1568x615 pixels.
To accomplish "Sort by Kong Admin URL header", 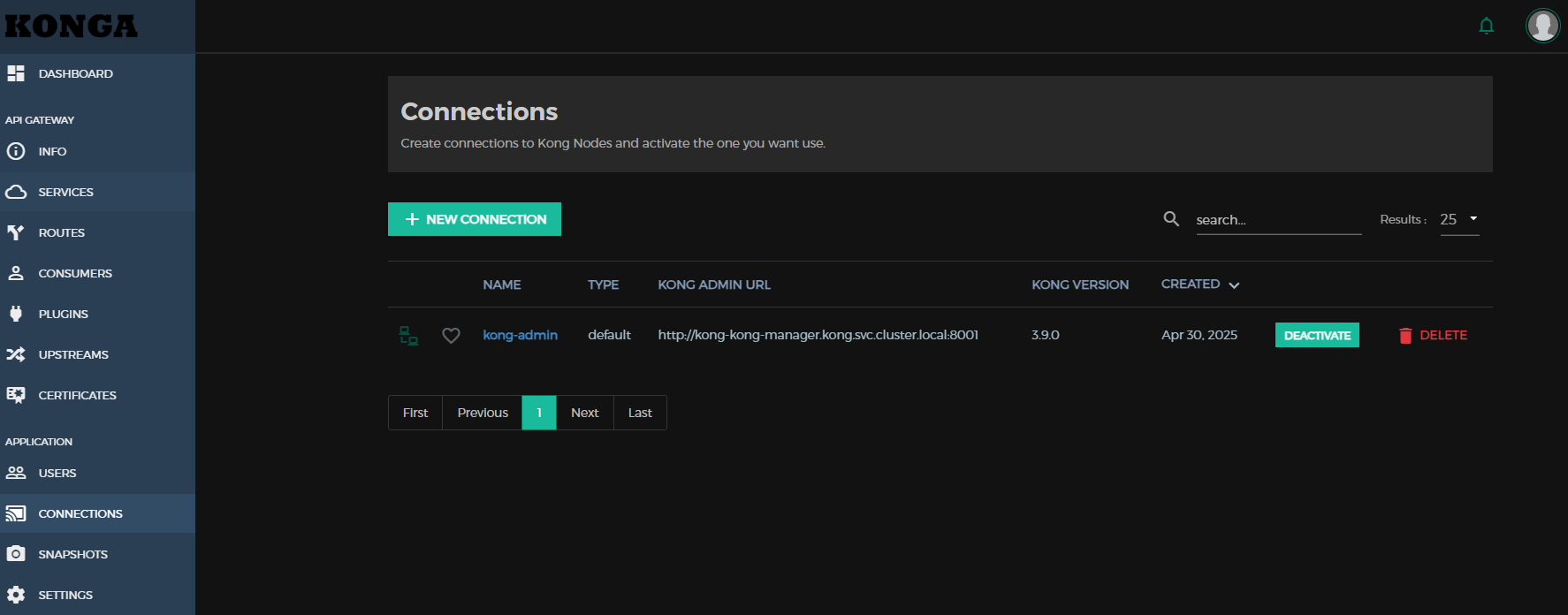I will (x=714, y=285).
